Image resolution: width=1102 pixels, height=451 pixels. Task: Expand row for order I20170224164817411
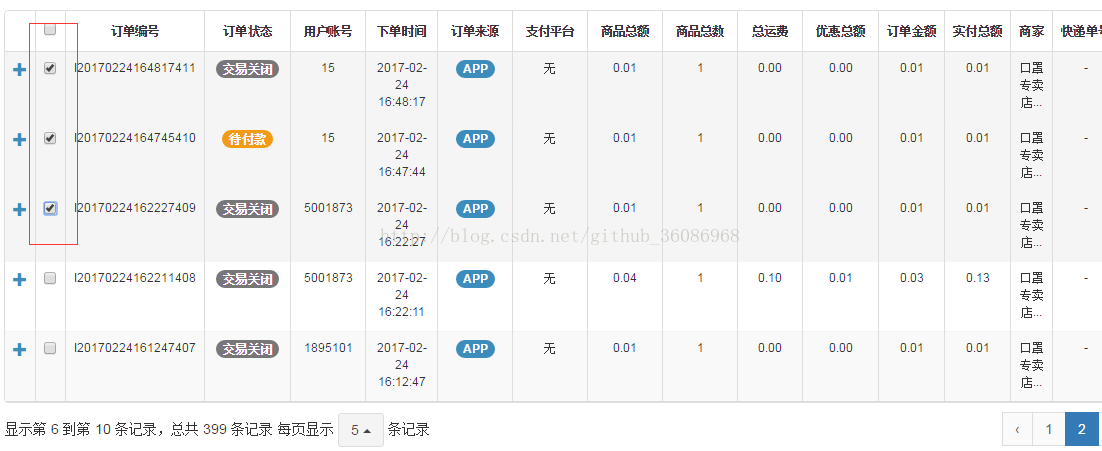19,69
